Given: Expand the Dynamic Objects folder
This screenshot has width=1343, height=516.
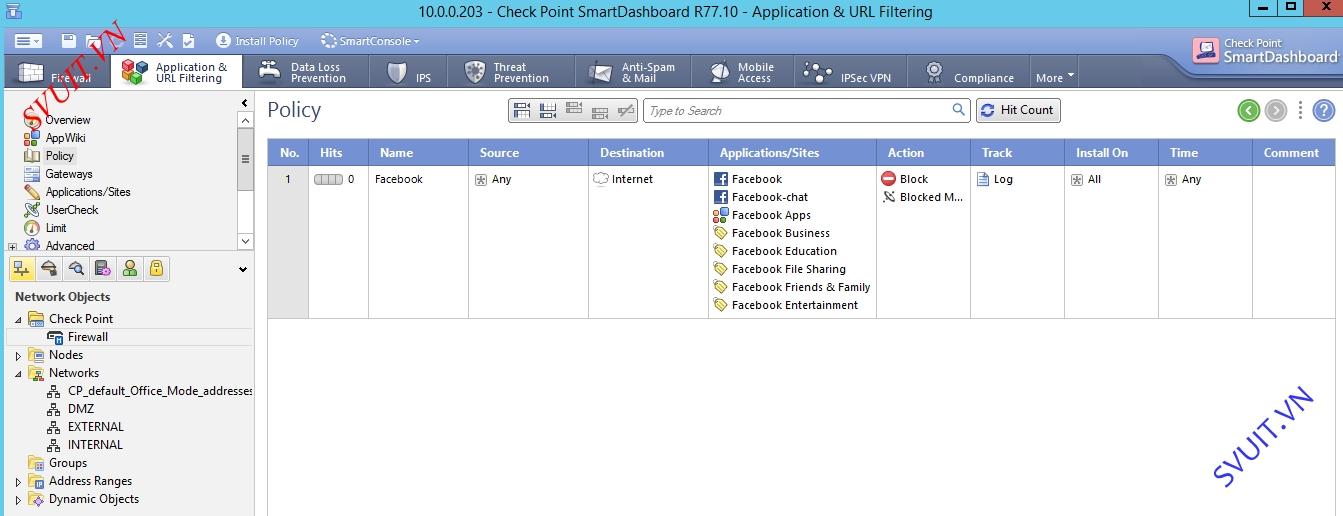Looking at the screenshot, I should point(18,499).
